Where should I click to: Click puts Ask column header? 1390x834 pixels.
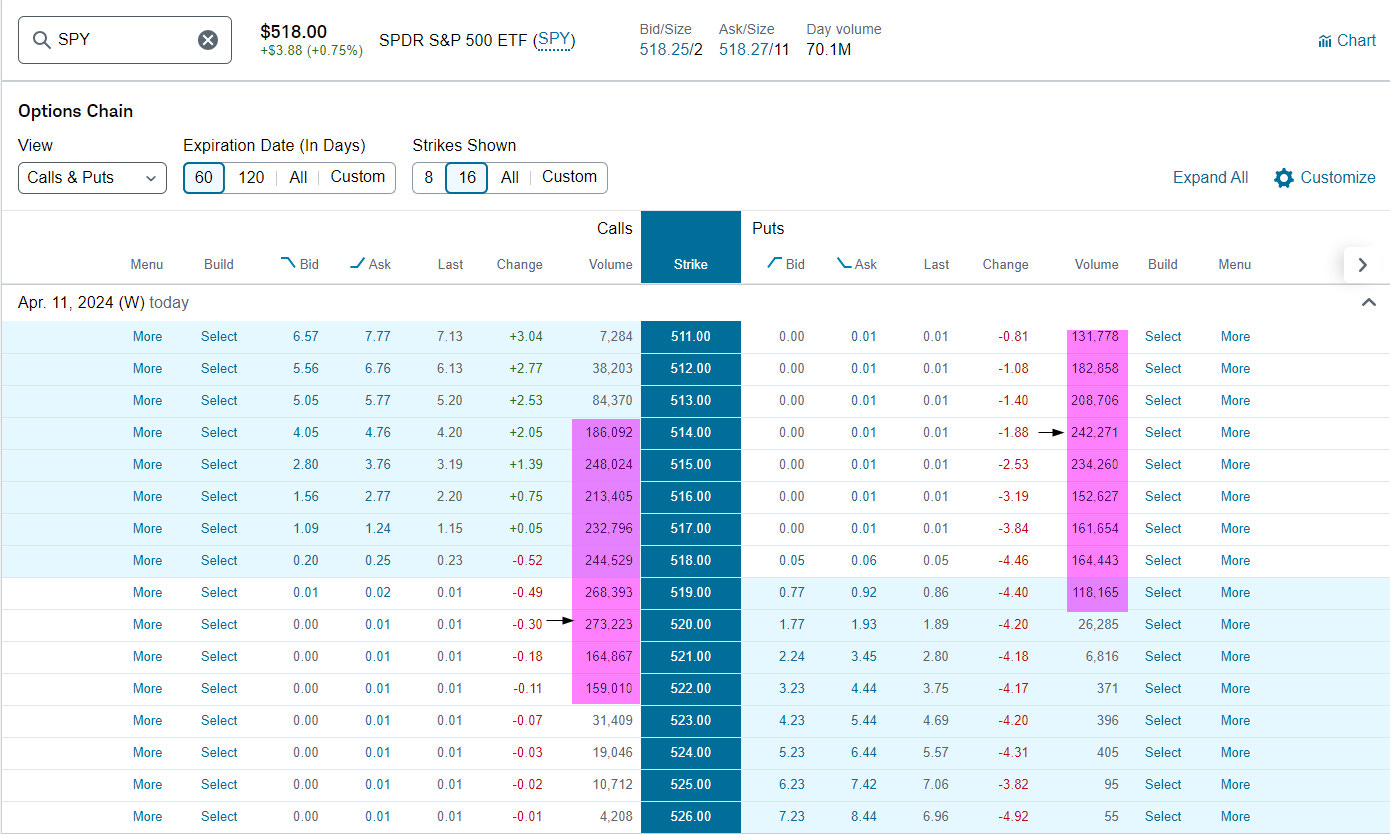tap(857, 265)
